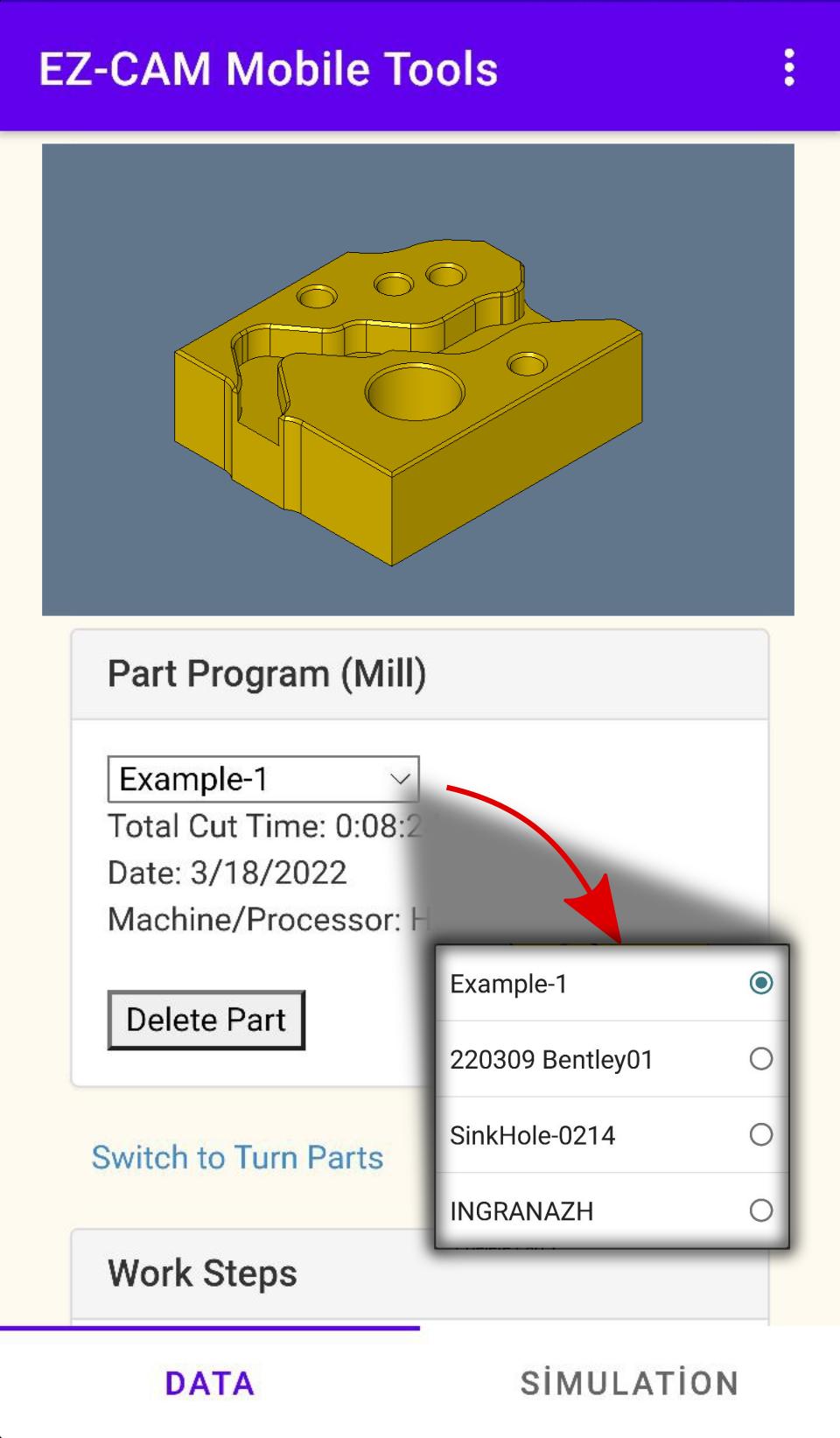Choose the 220309 Bentley01 radio button
This screenshot has height=1438, width=840.
tap(760, 1059)
